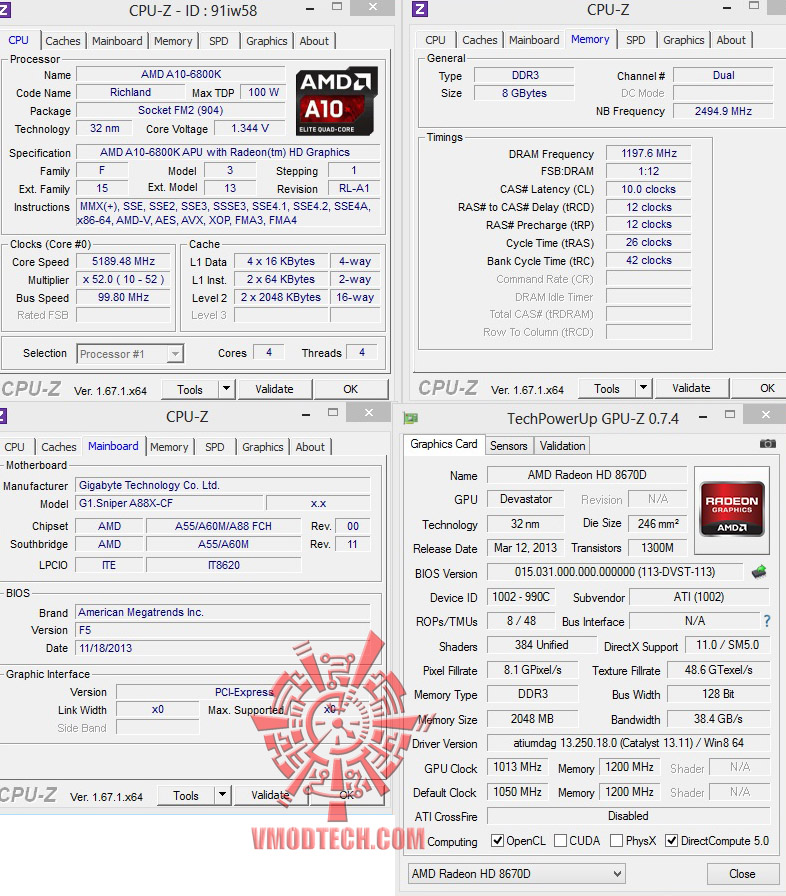Click the NB Frequency 2494.9 MHz value
786x896 pixels.
click(723, 111)
